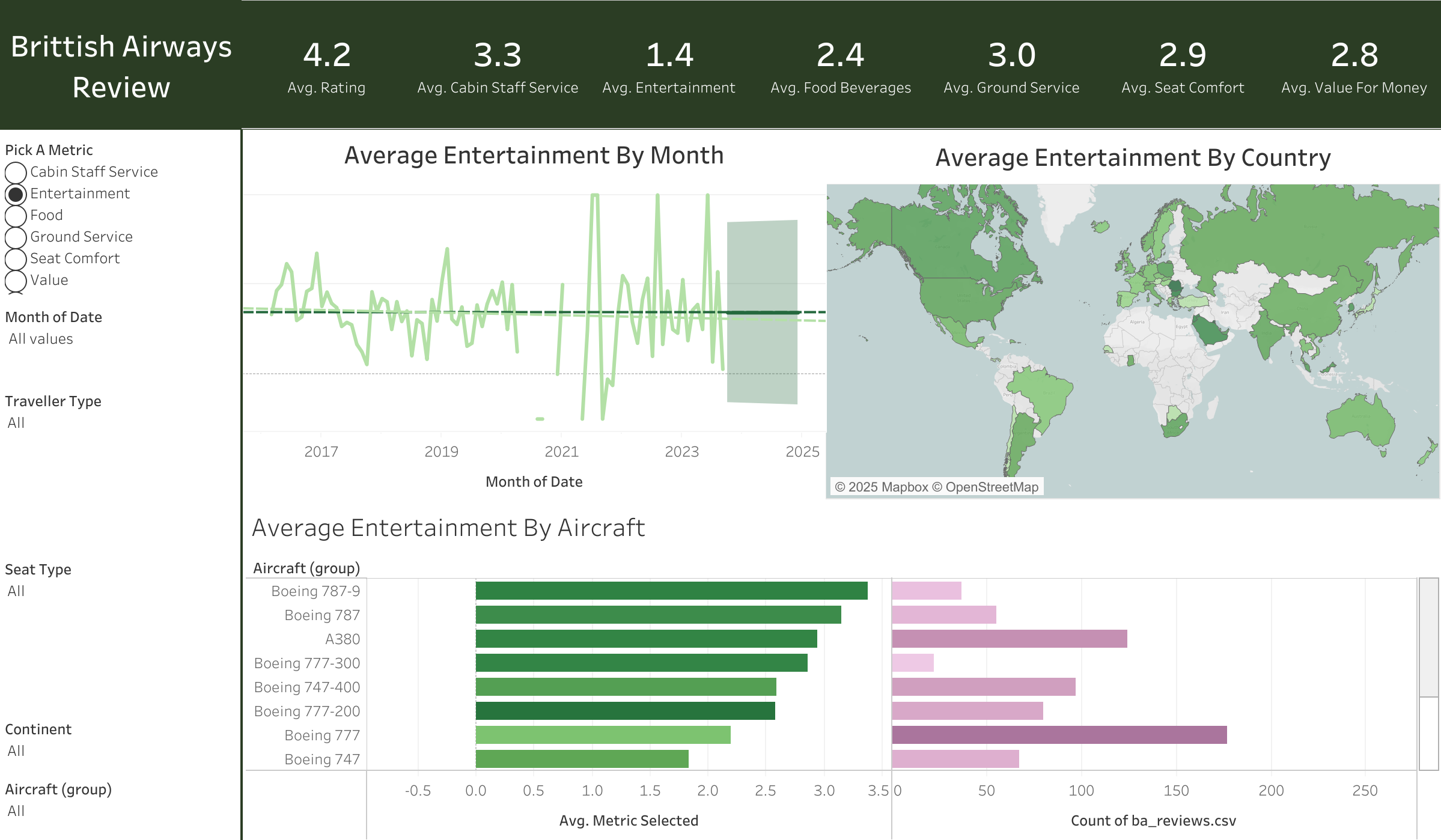1441x840 pixels.
Task: Click the A380 review count bar
Action: tap(1009, 639)
